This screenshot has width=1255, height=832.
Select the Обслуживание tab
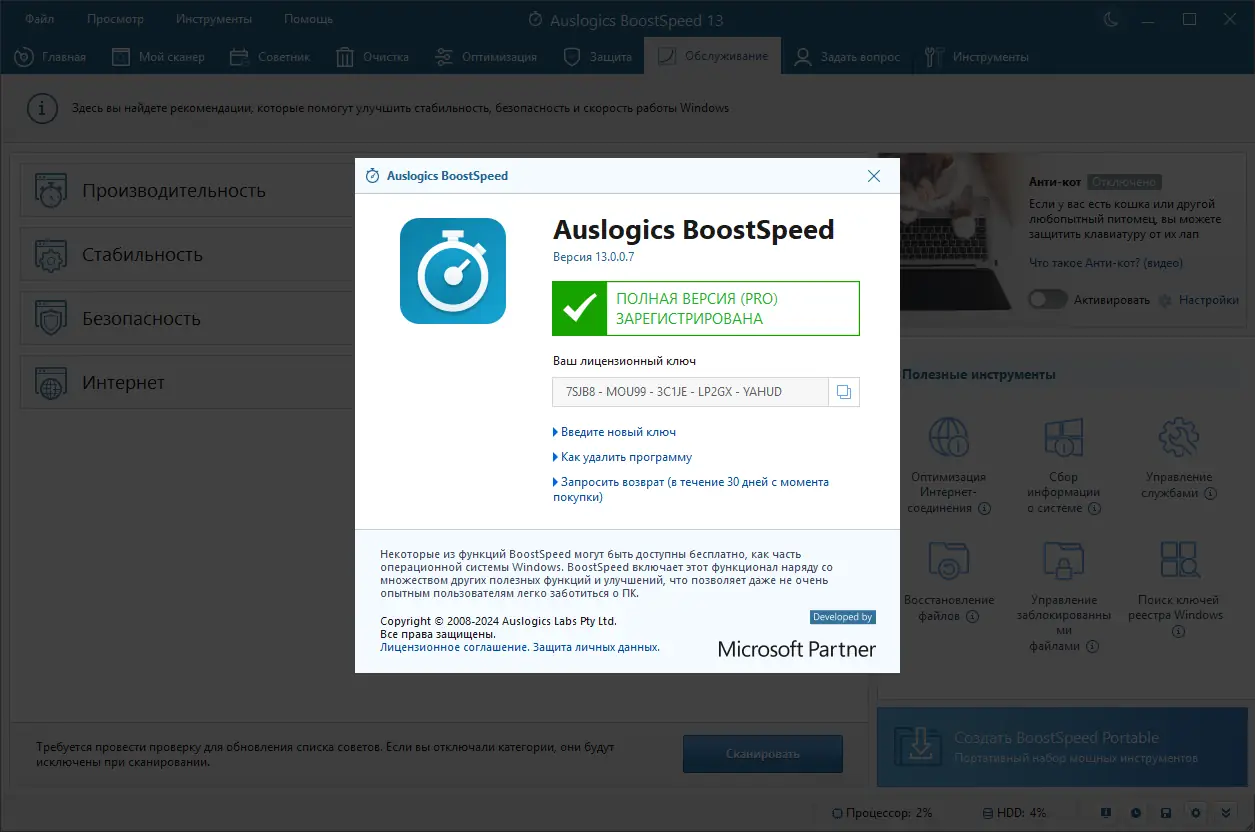coord(713,56)
